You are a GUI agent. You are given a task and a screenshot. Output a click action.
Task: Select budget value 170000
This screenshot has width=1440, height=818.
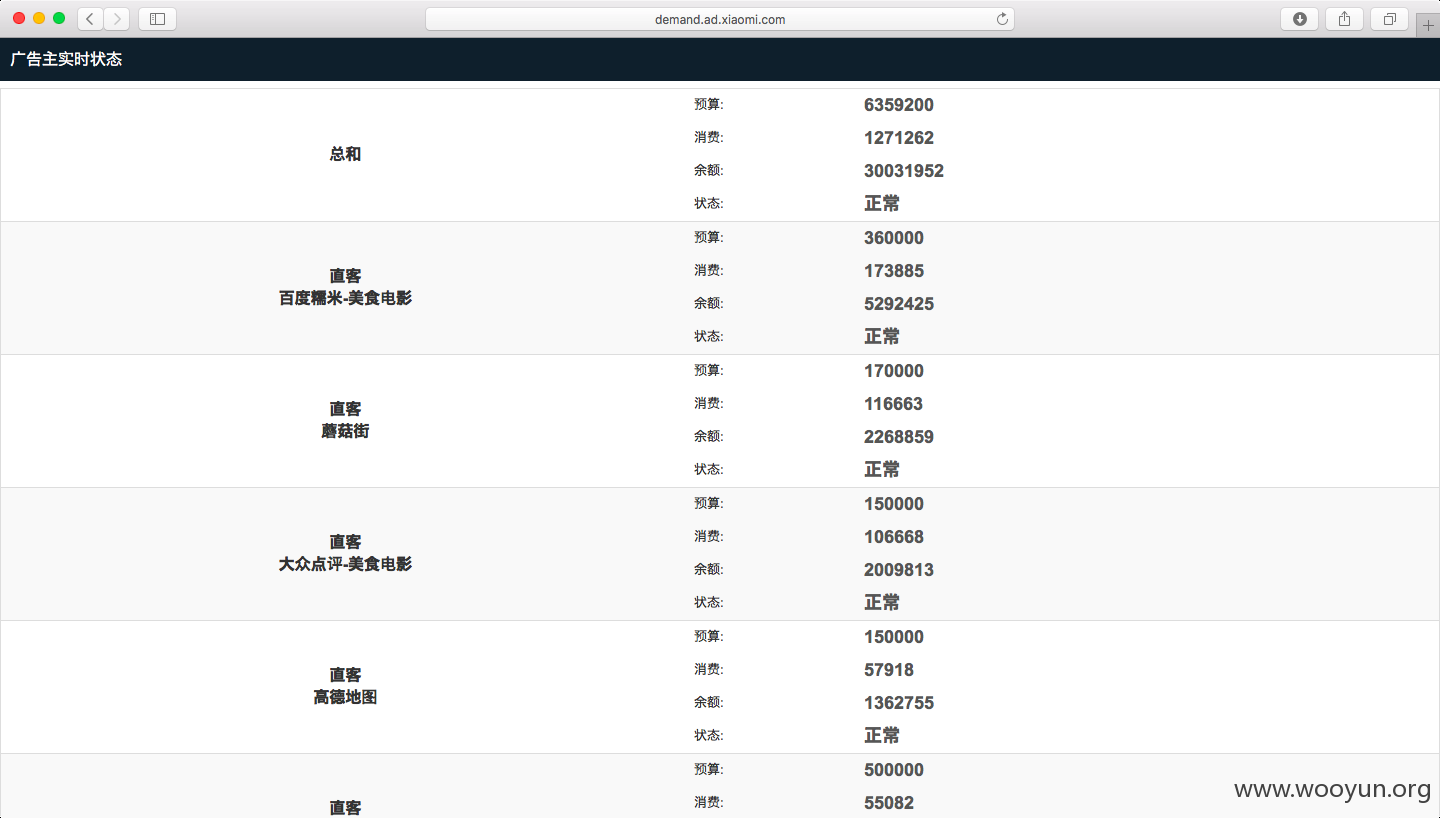point(894,371)
